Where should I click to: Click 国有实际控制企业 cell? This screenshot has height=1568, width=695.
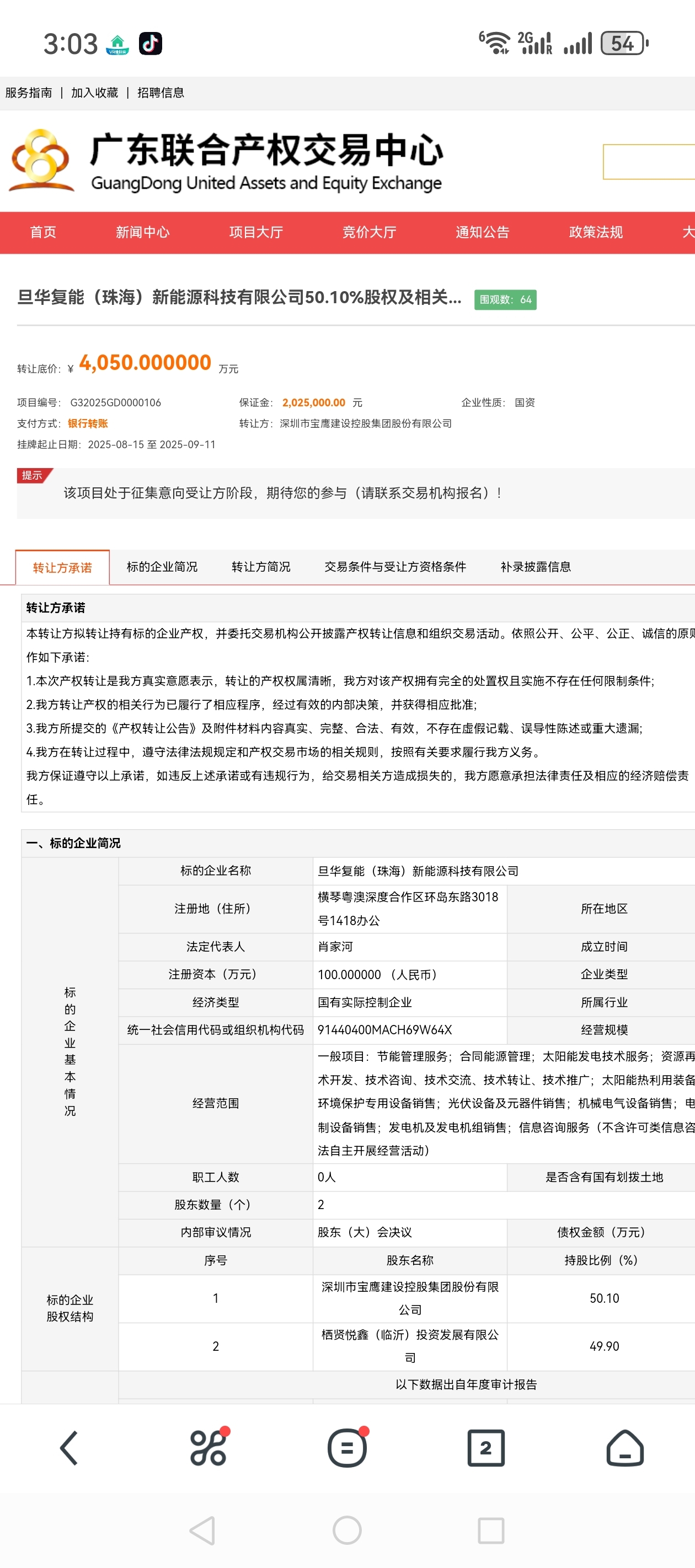pos(410,1002)
